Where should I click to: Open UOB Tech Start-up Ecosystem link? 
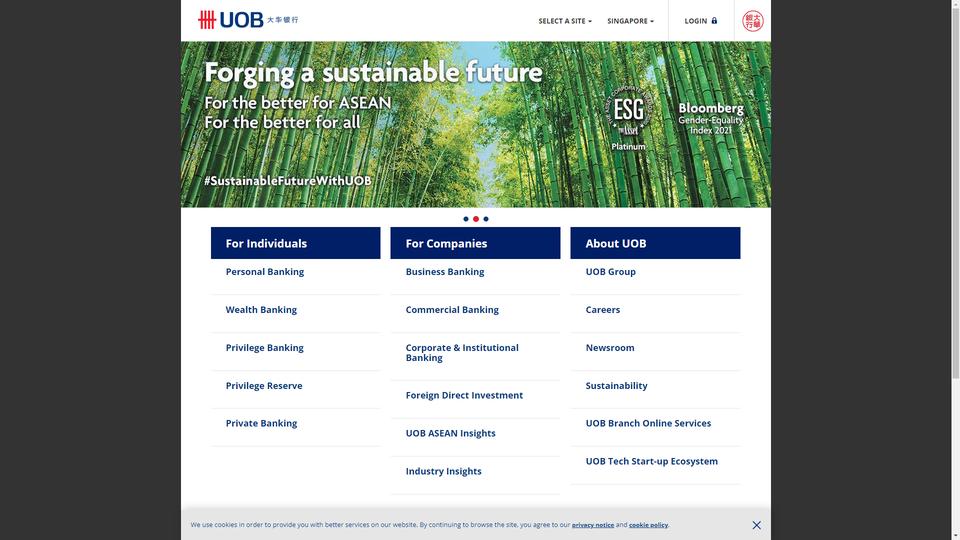[651, 461]
